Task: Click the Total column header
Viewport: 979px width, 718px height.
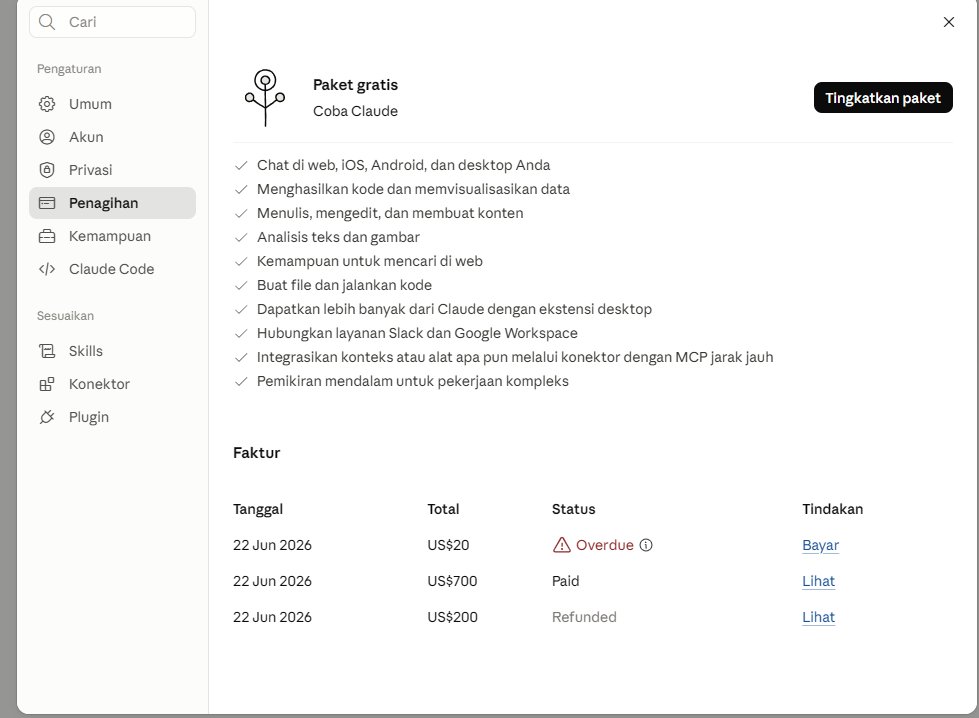Action: coord(443,509)
